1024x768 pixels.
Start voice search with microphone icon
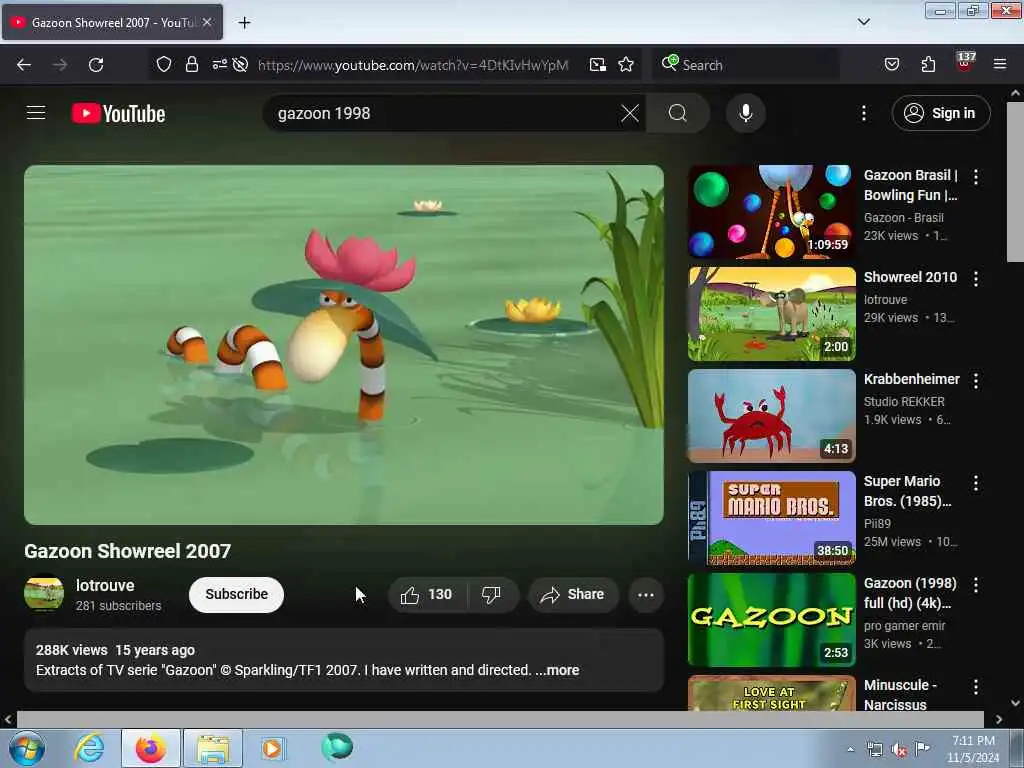point(746,114)
